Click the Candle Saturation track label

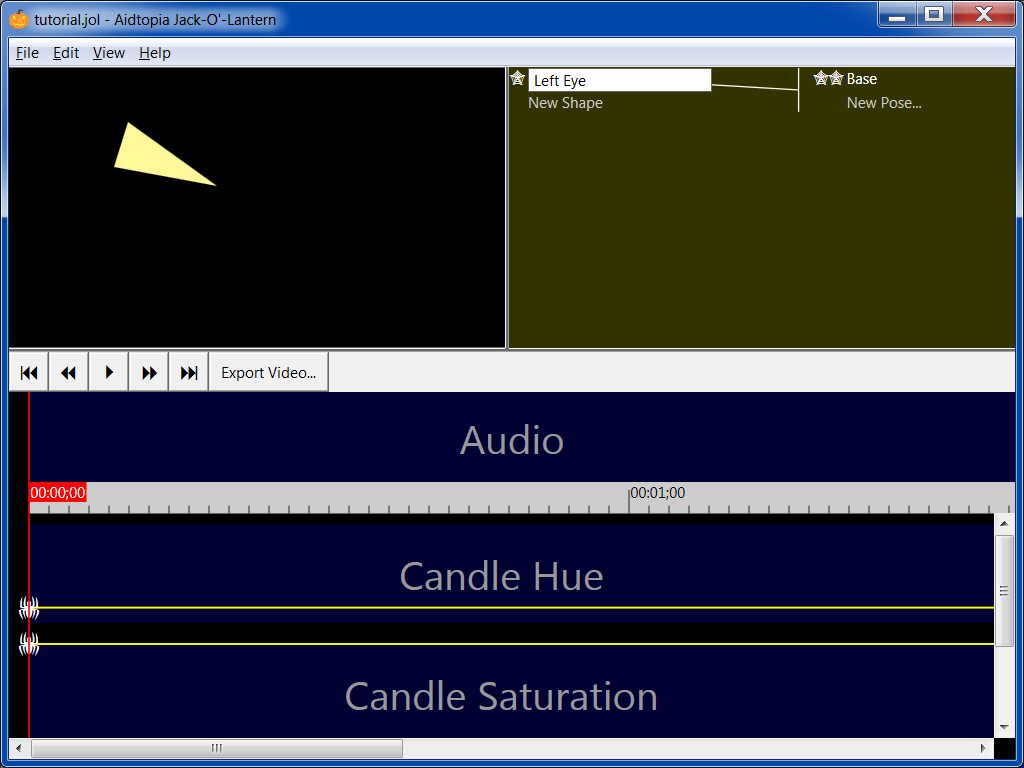(501, 696)
